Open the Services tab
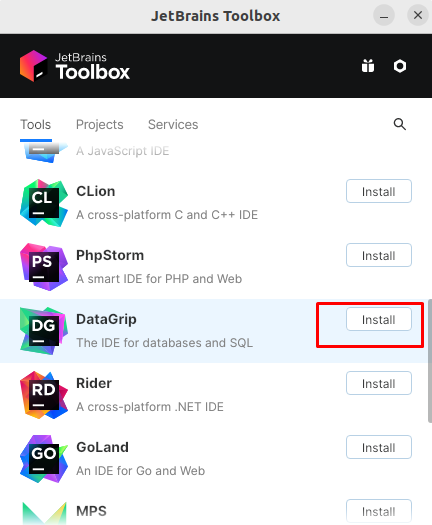 click(x=173, y=125)
